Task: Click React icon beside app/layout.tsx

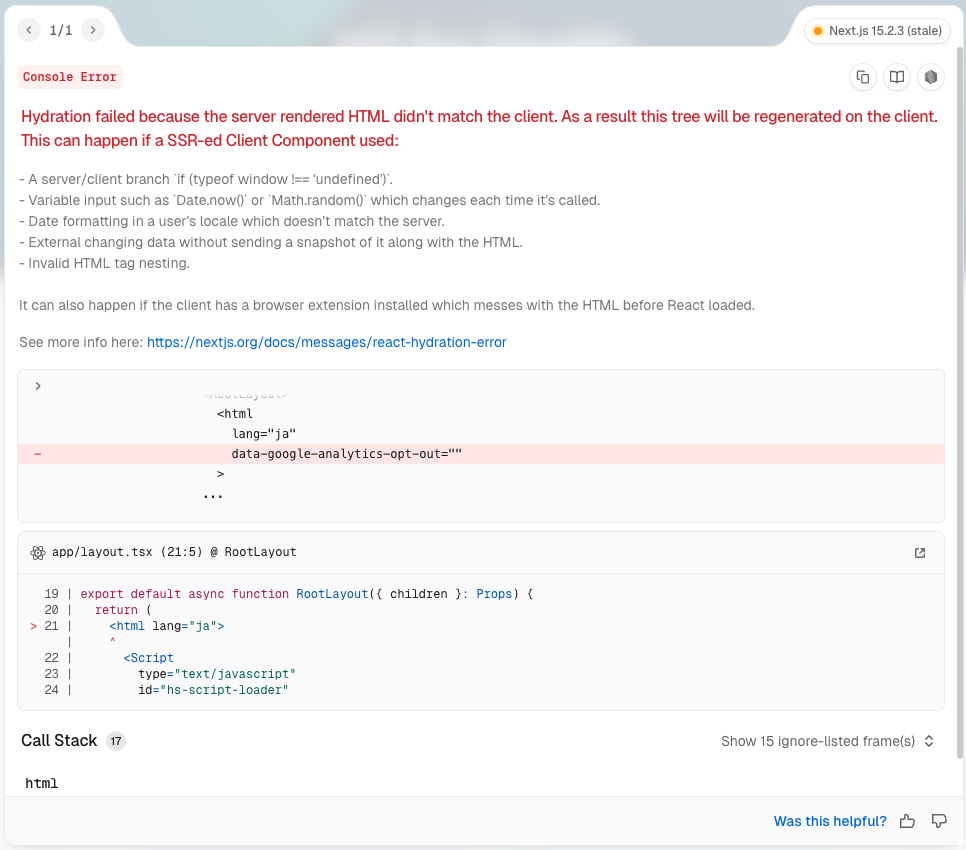Action: tap(38, 552)
